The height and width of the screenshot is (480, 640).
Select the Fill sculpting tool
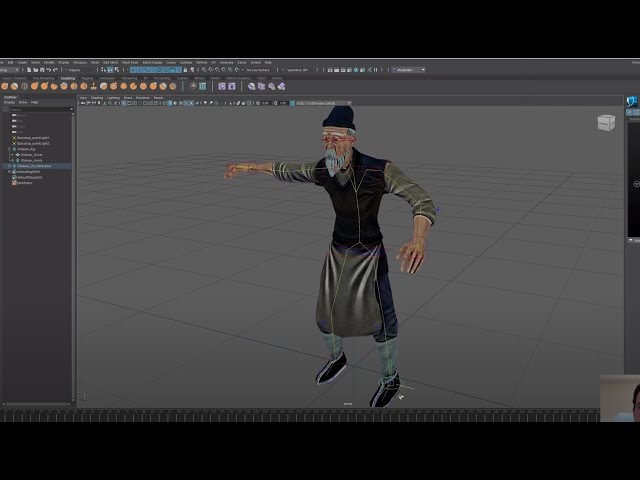click(x=124, y=86)
